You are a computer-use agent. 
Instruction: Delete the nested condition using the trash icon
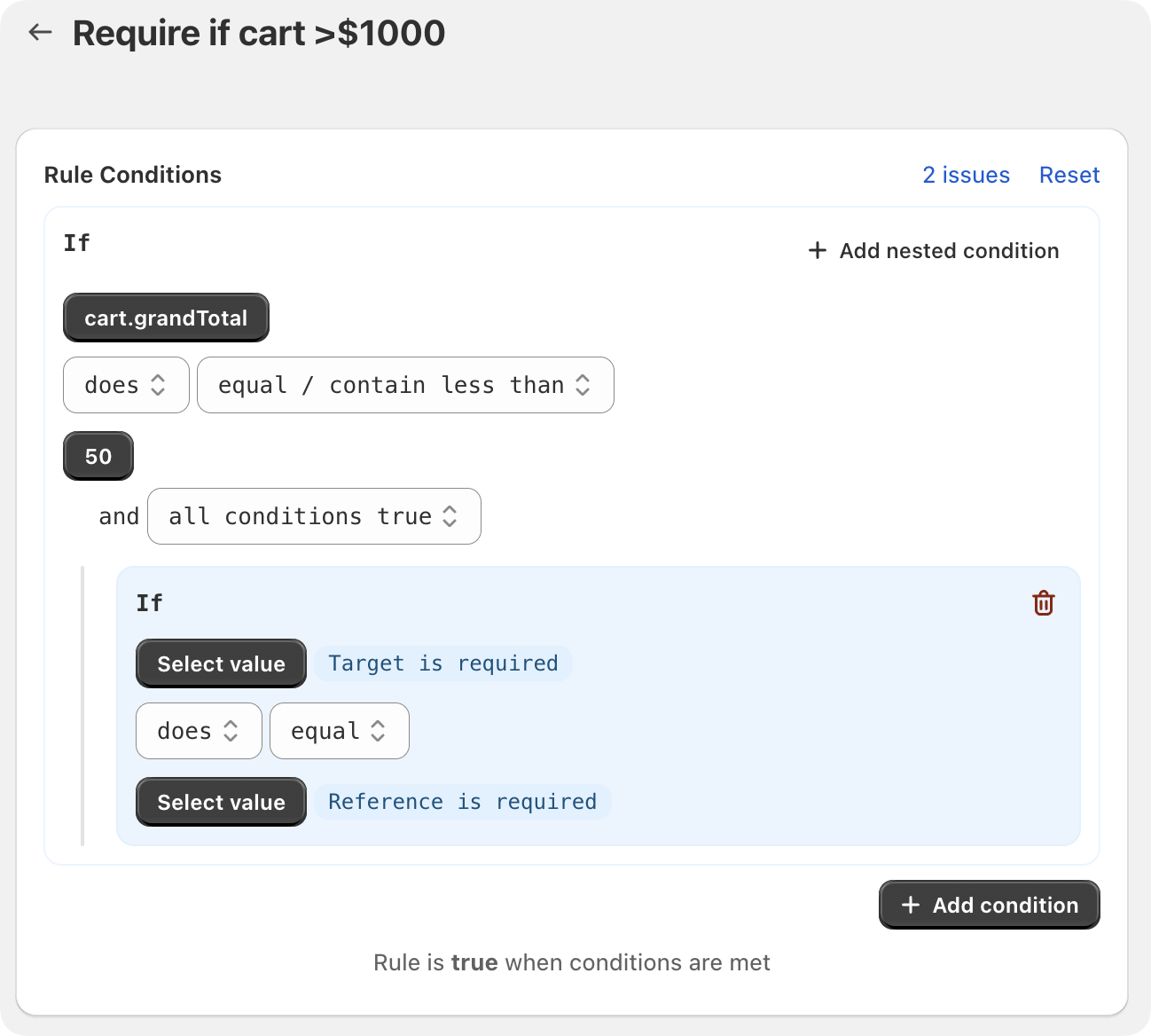point(1044,603)
